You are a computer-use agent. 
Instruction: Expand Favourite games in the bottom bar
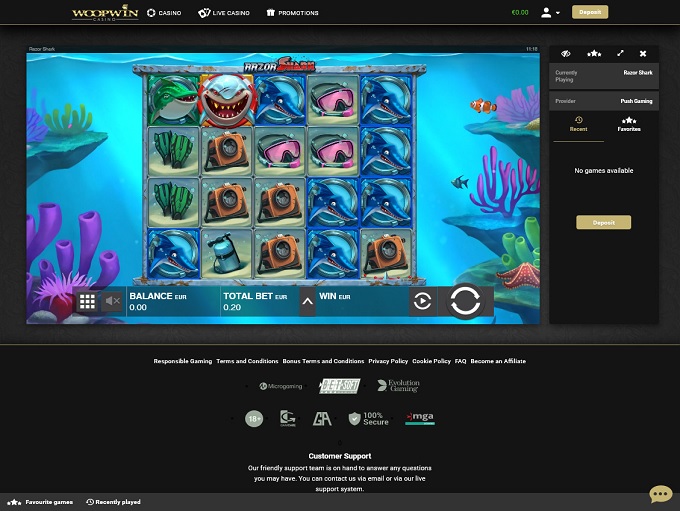[x=41, y=502]
